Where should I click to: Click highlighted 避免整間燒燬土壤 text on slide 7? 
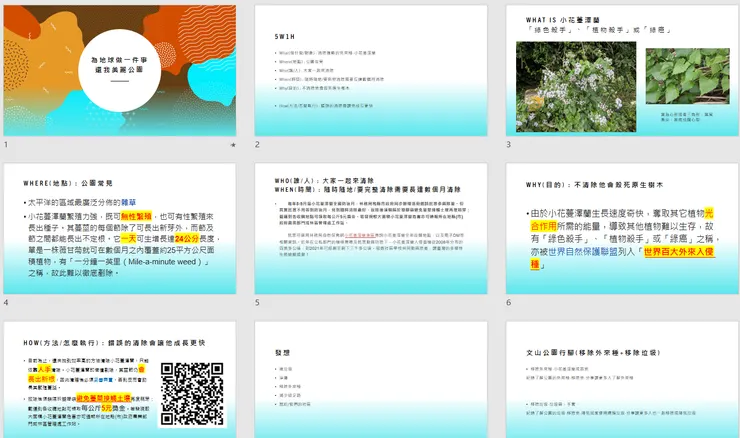(103, 398)
